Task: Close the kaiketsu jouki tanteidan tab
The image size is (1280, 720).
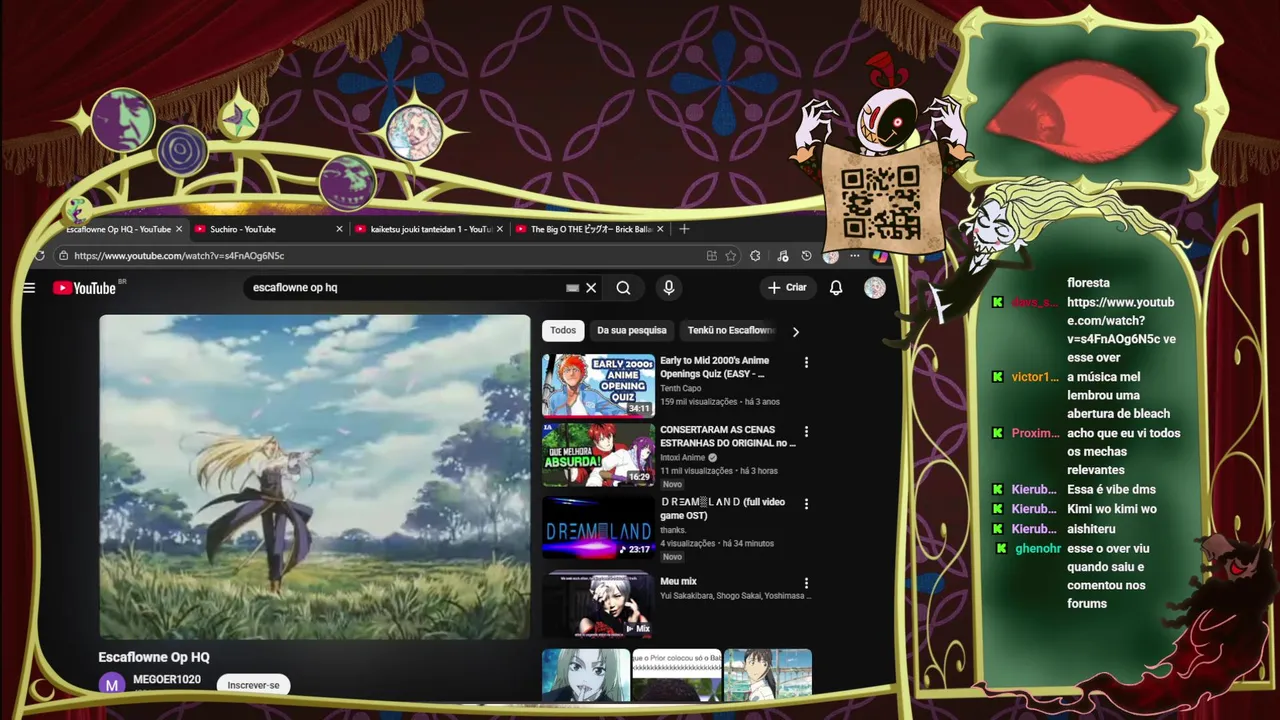Action: coord(500,229)
